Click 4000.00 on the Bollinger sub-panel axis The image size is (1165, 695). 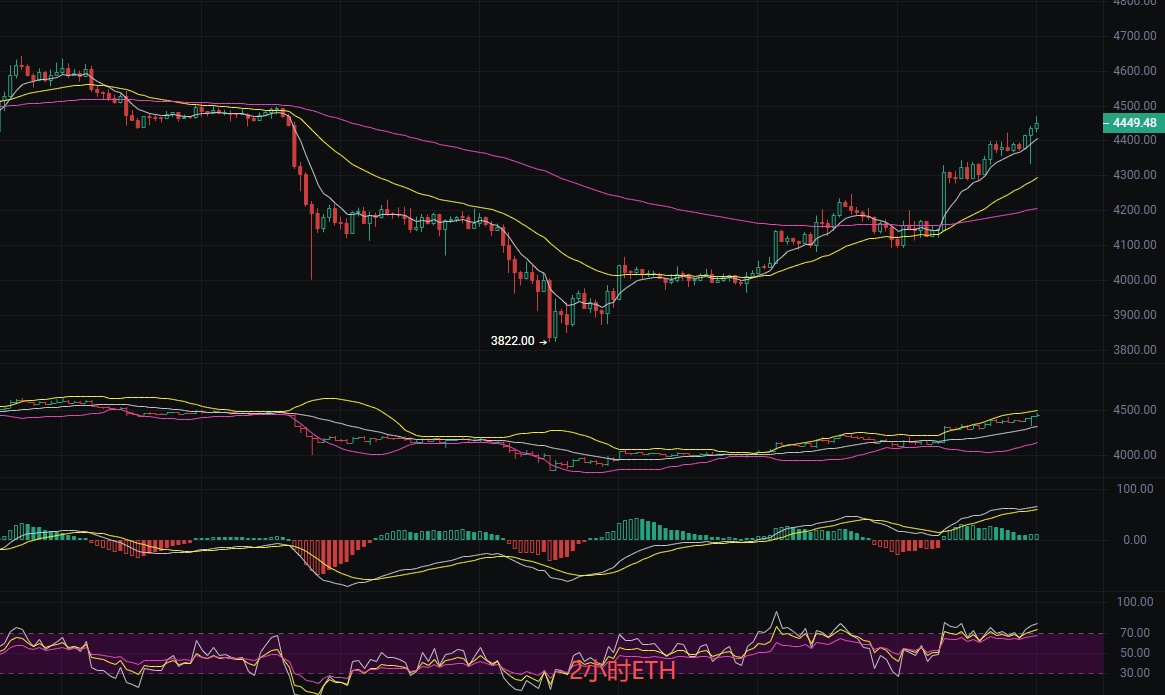point(1135,454)
